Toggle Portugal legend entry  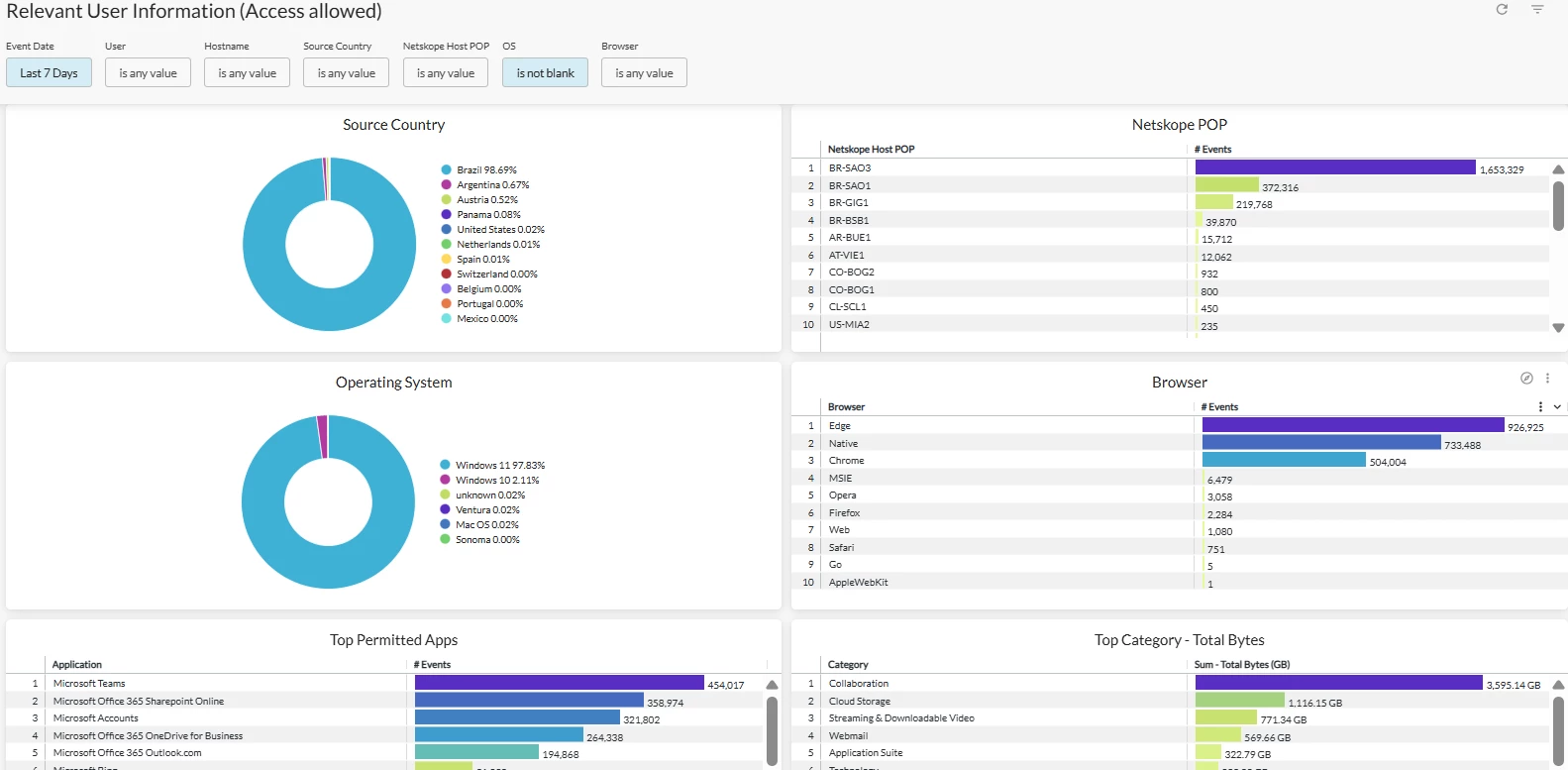(x=482, y=303)
